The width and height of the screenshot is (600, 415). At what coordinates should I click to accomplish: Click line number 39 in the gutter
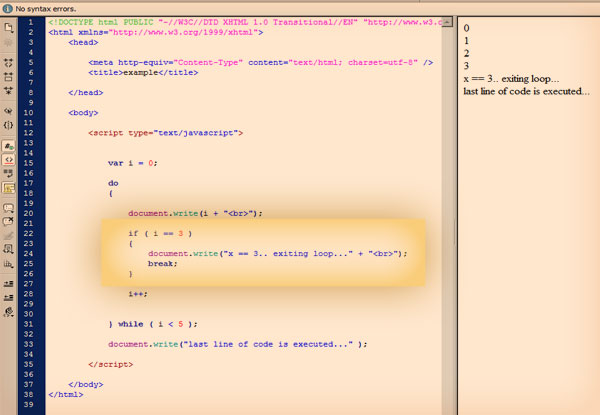(28, 404)
